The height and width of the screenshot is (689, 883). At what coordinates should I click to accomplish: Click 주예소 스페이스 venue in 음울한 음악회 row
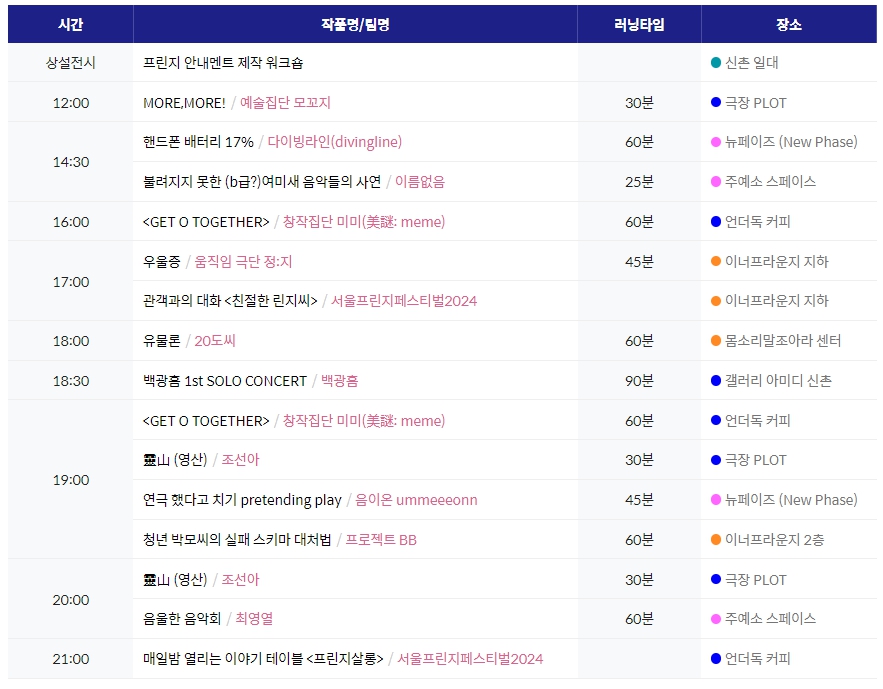[x=770, y=619]
